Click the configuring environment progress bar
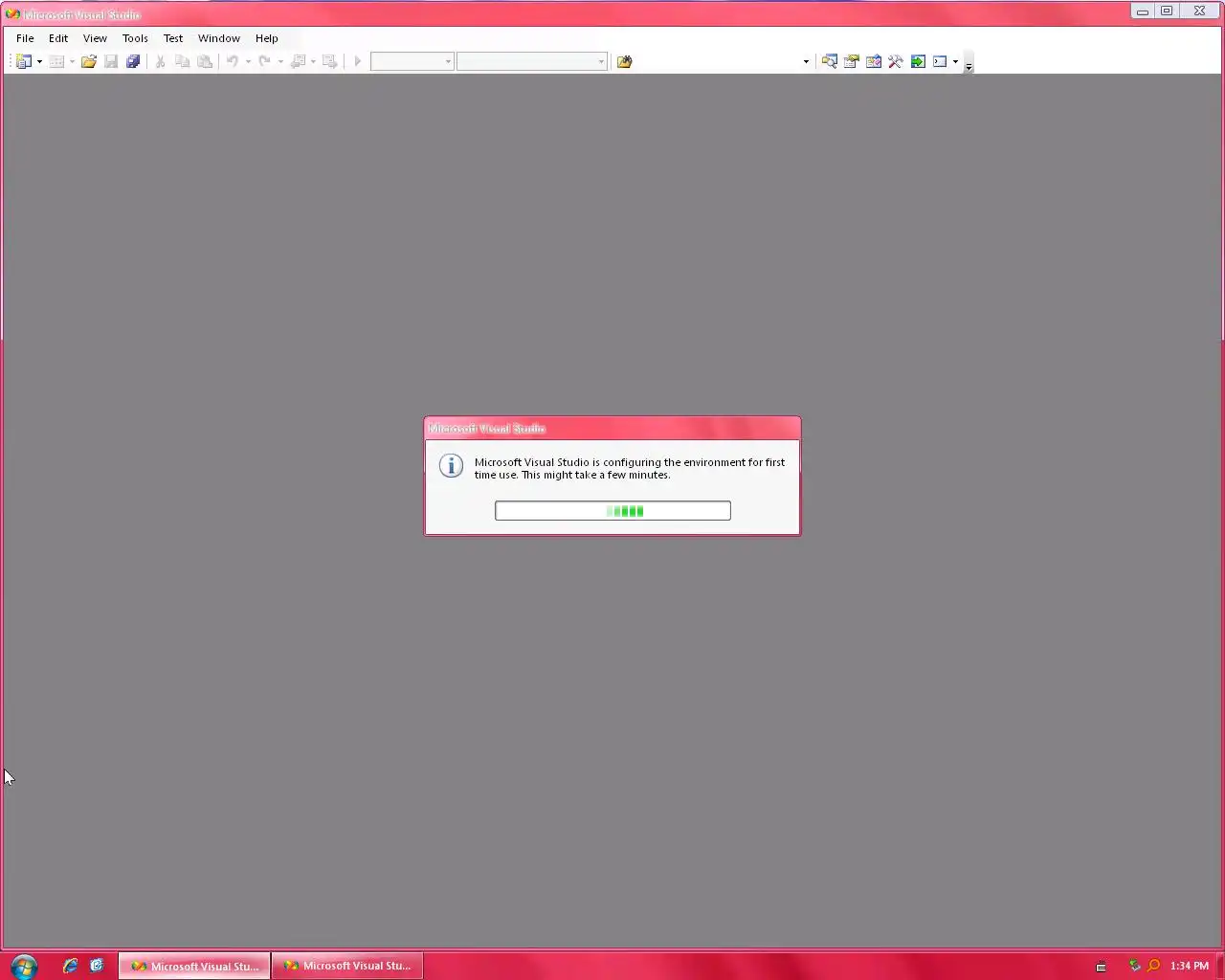 612,511
